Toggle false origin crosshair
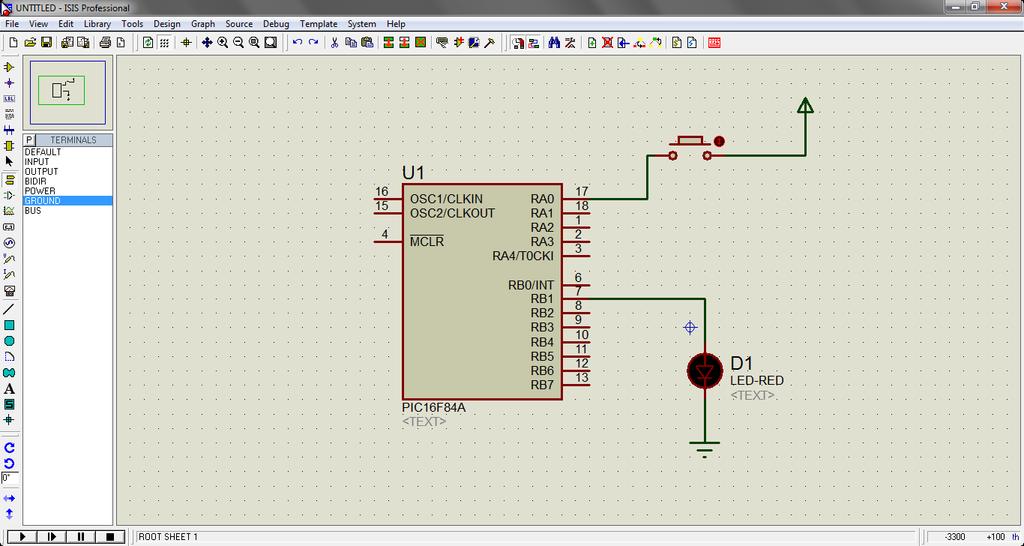This screenshot has height=546, width=1024. [x=186, y=42]
